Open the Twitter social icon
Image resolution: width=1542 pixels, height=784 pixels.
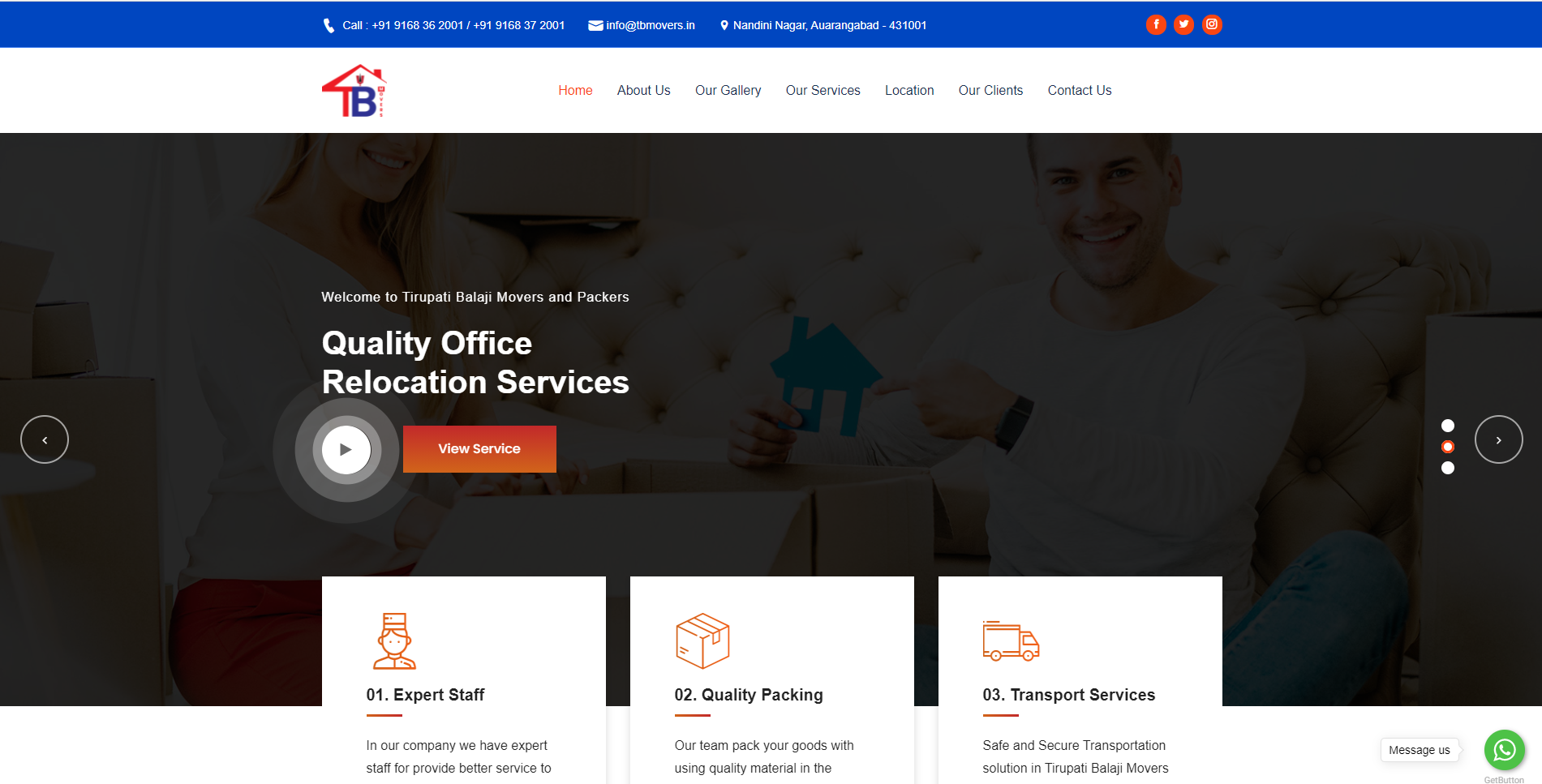click(x=1183, y=24)
